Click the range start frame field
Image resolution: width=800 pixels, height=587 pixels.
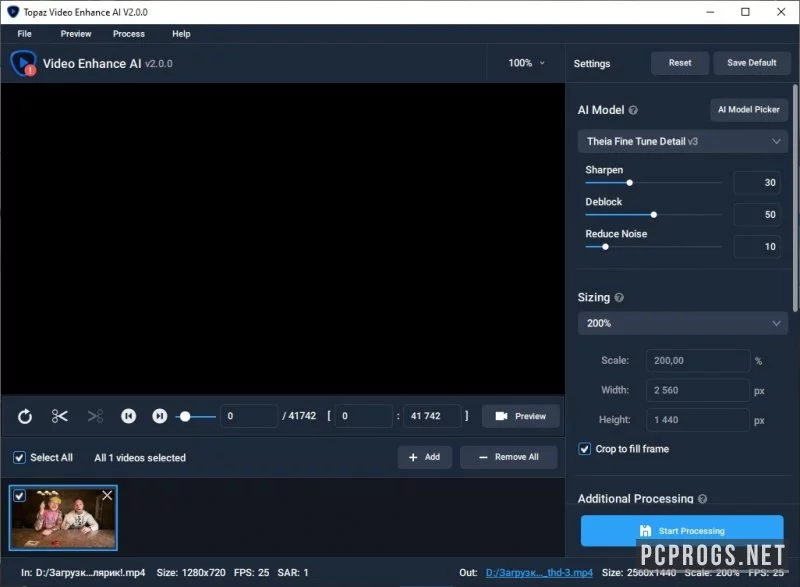click(363, 416)
